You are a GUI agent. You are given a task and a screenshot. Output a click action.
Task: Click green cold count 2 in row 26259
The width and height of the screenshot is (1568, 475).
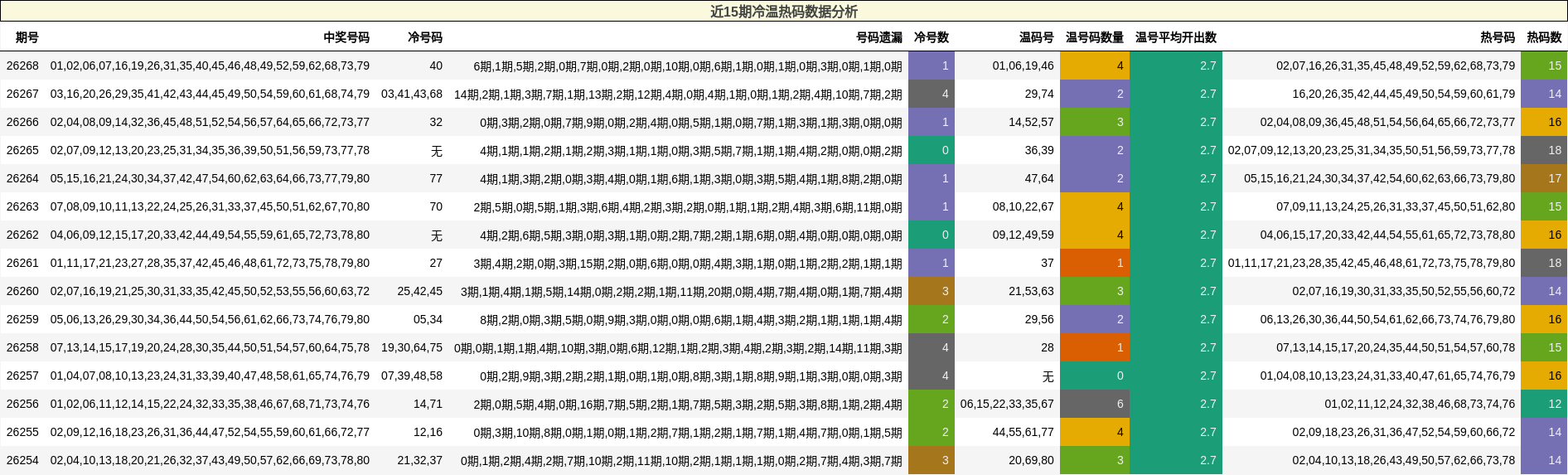click(x=932, y=319)
